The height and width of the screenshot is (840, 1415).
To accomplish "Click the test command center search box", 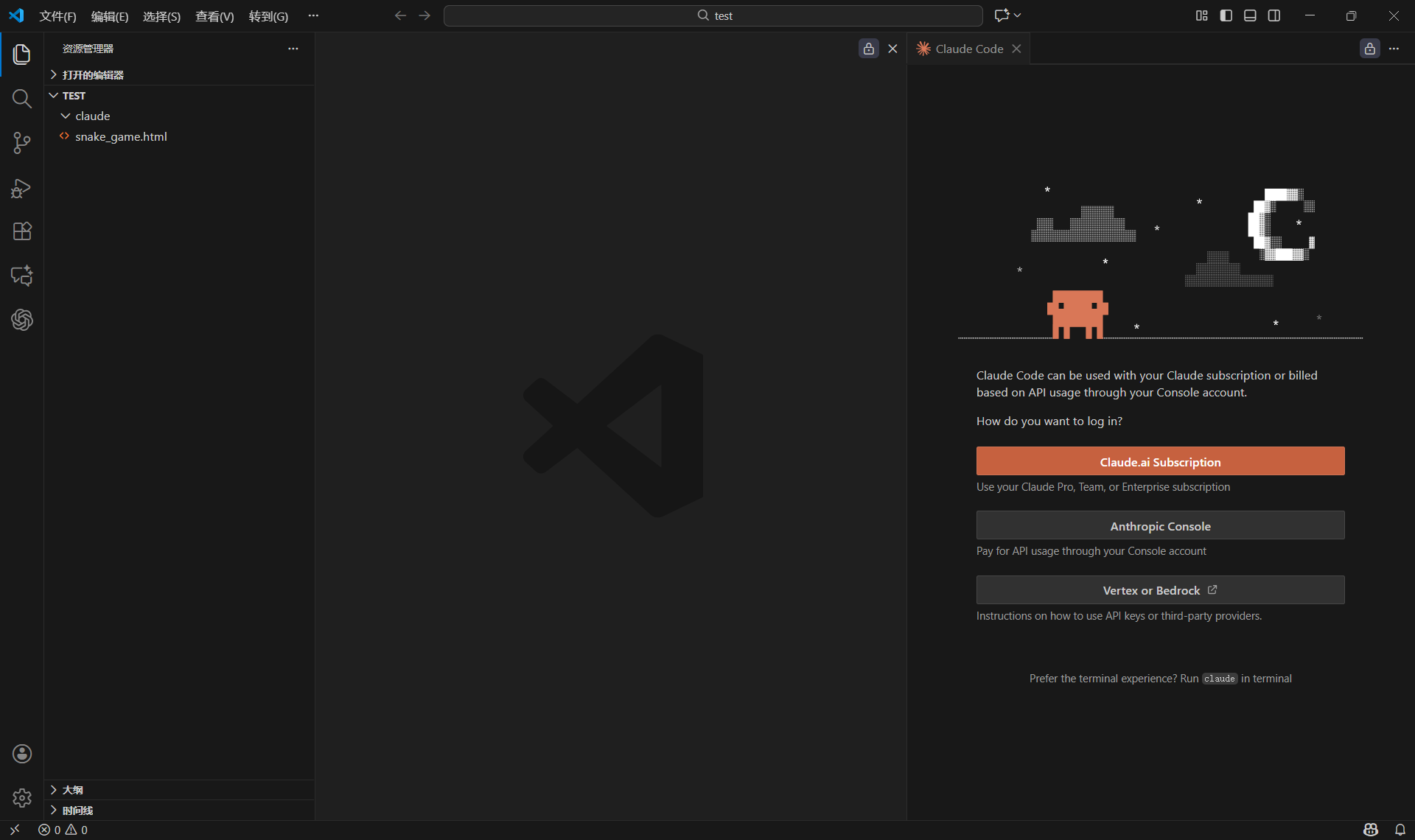I will pyautogui.click(x=713, y=15).
